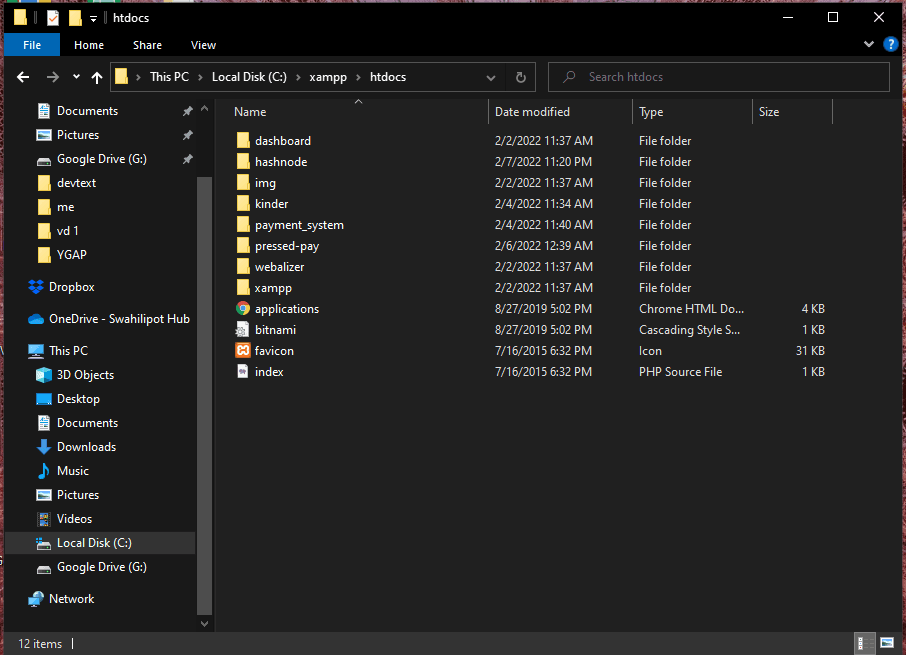Sort by Name column header
Image resolution: width=906 pixels, height=655 pixels.
250,112
